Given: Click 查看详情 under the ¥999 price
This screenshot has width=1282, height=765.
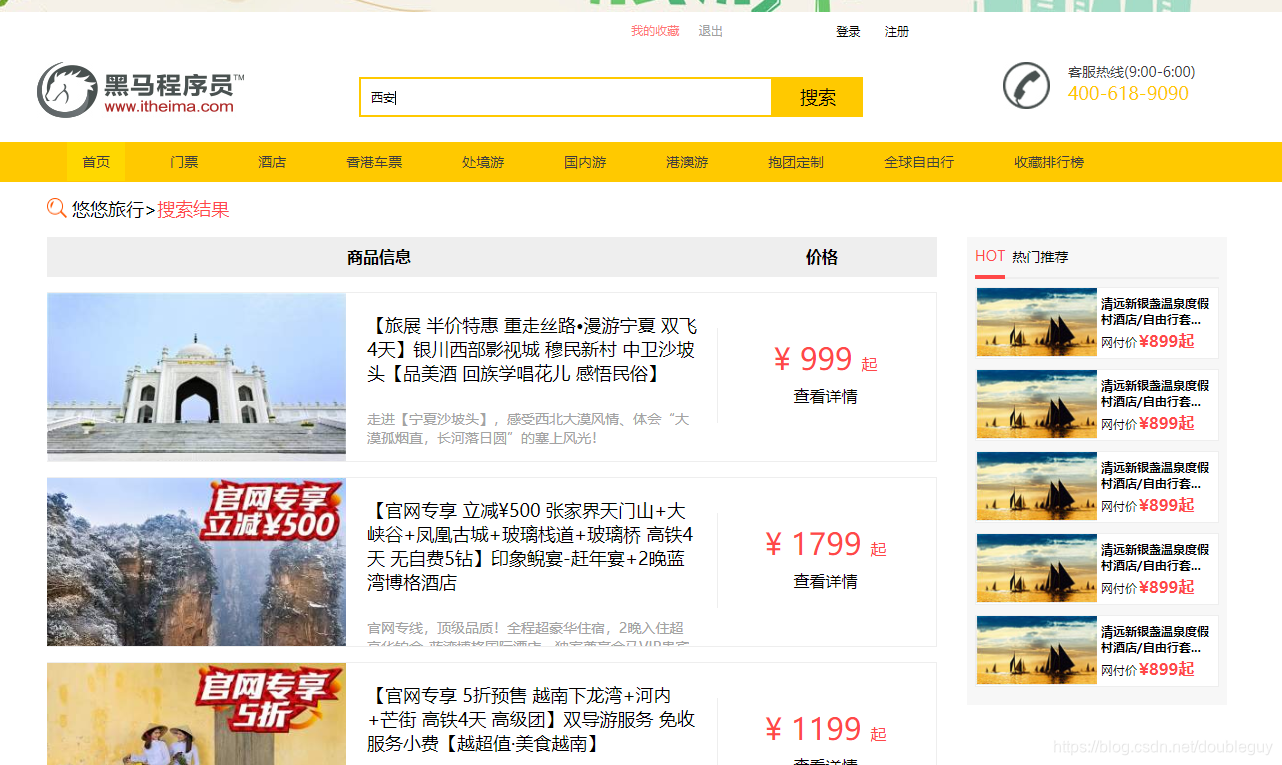Looking at the screenshot, I should tap(825, 397).
